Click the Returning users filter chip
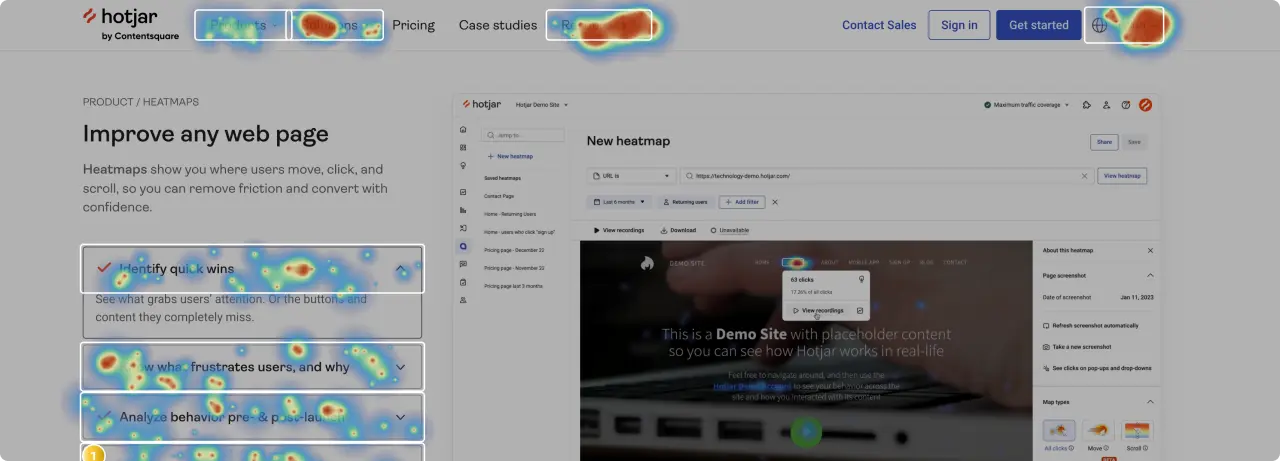This screenshot has height=461, width=1280. 685,202
